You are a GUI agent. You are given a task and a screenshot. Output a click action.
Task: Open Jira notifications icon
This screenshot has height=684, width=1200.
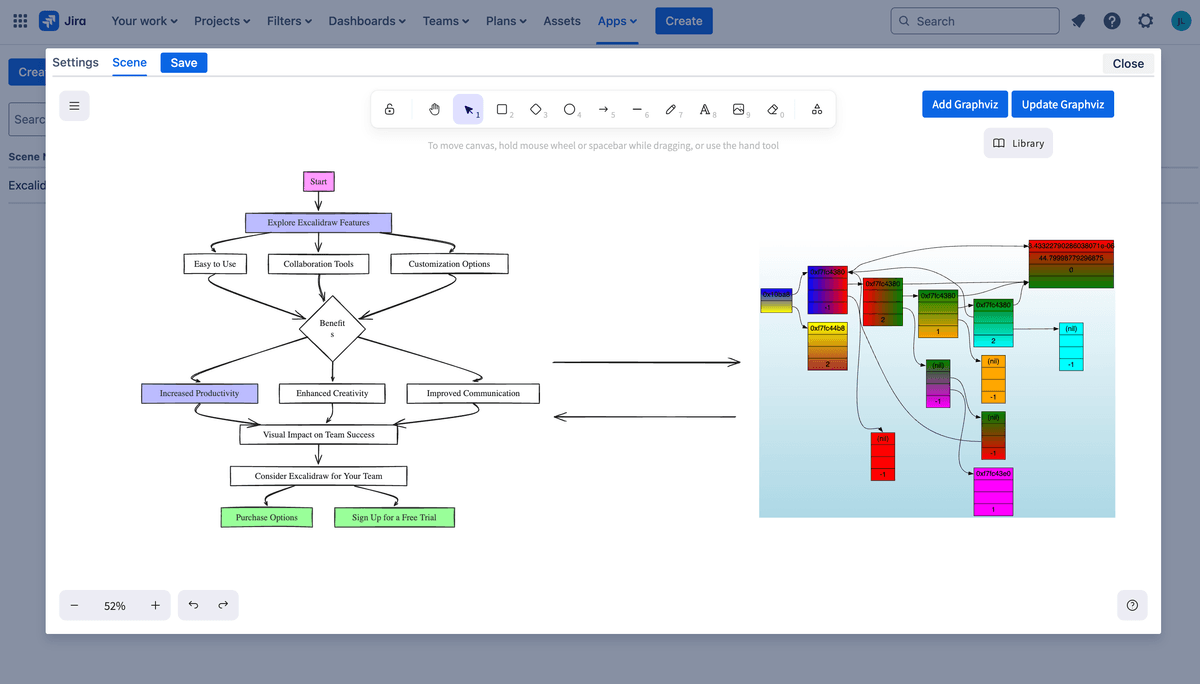[1079, 21]
